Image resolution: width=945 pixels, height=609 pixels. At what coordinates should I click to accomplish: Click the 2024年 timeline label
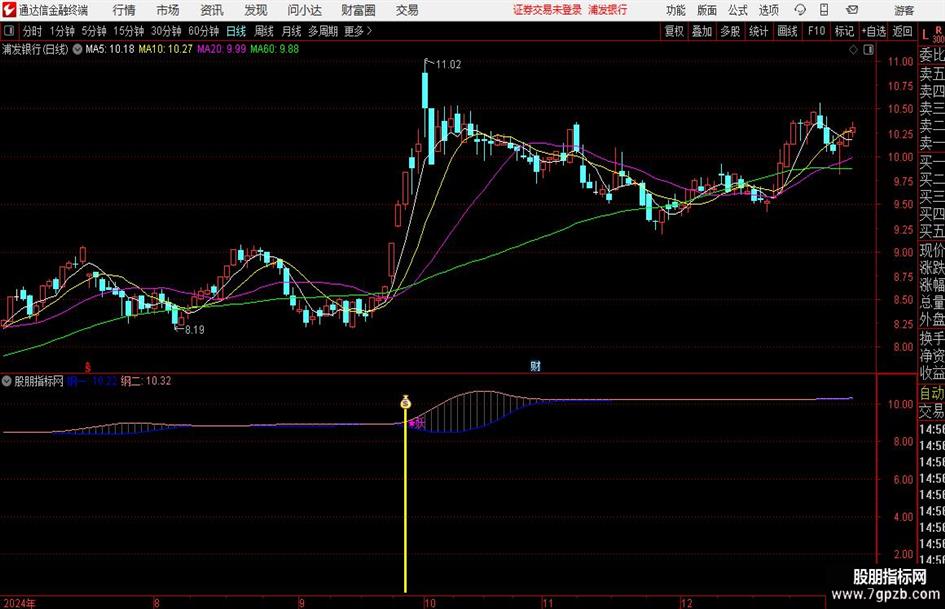(19, 603)
